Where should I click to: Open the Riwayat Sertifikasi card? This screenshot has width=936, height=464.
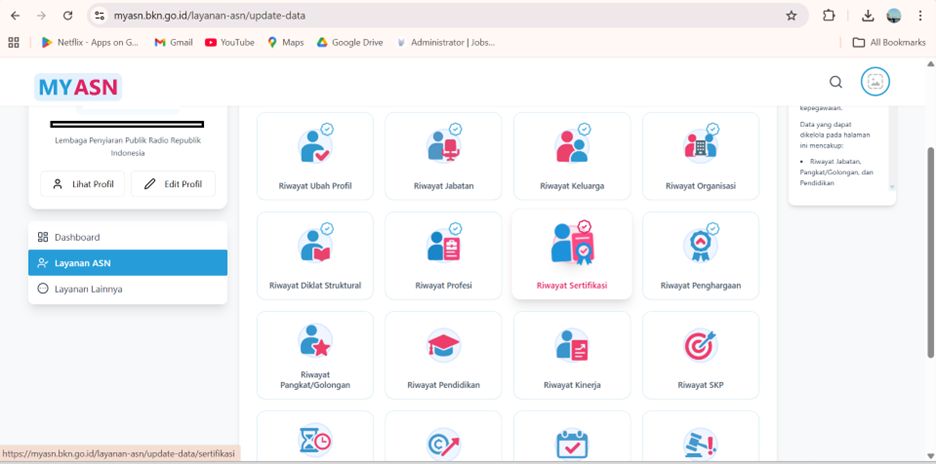click(x=572, y=254)
